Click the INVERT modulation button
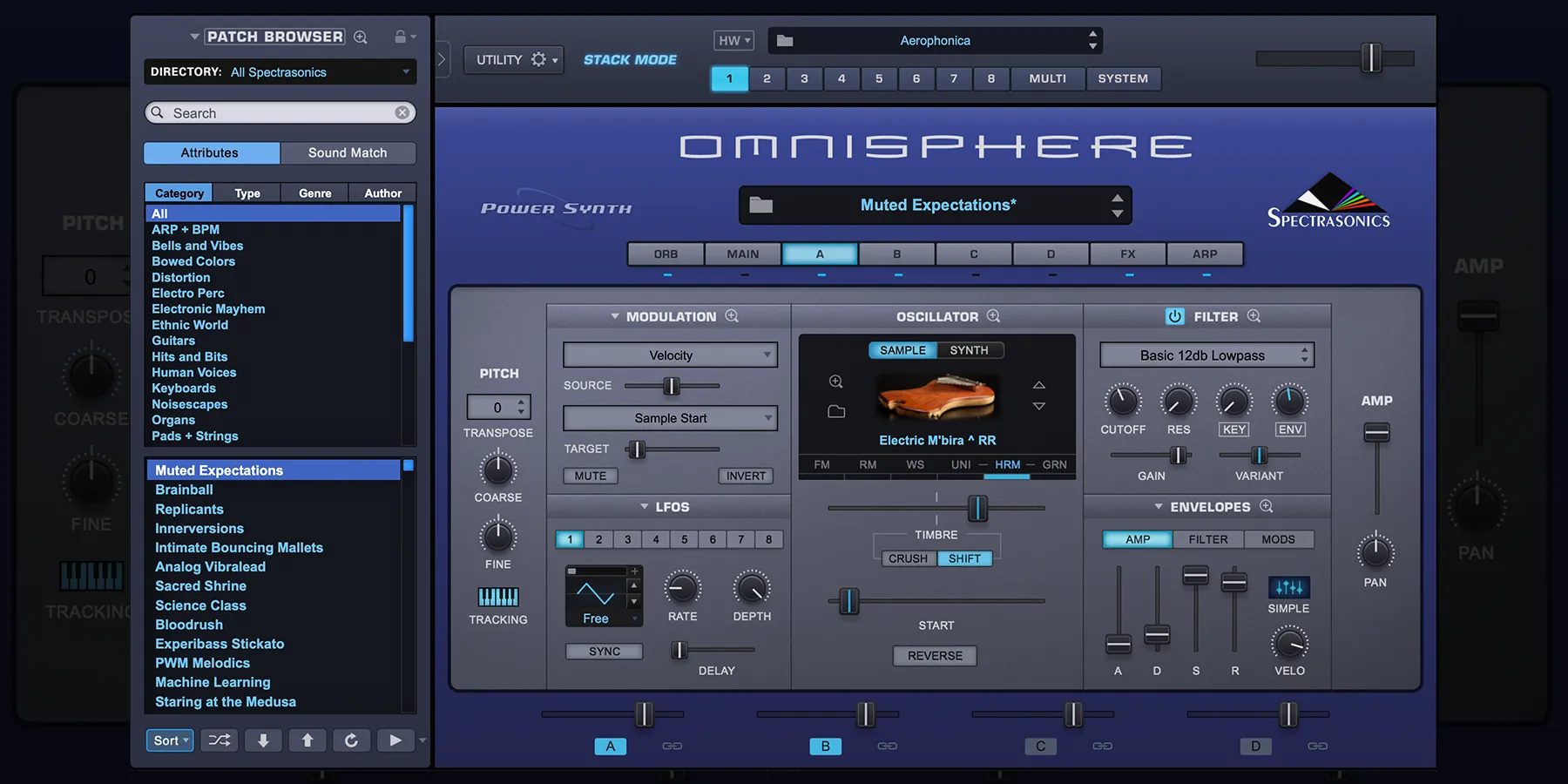The image size is (1568, 784). (745, 476)
